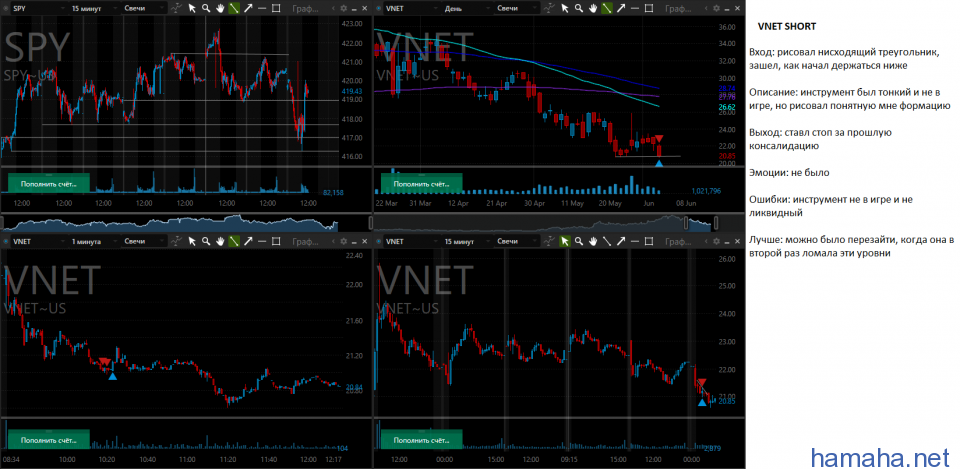The image size is (960, 469).
Task: Open the '1 минута' timeframe dropdown
Action: [x=94, y=241]
